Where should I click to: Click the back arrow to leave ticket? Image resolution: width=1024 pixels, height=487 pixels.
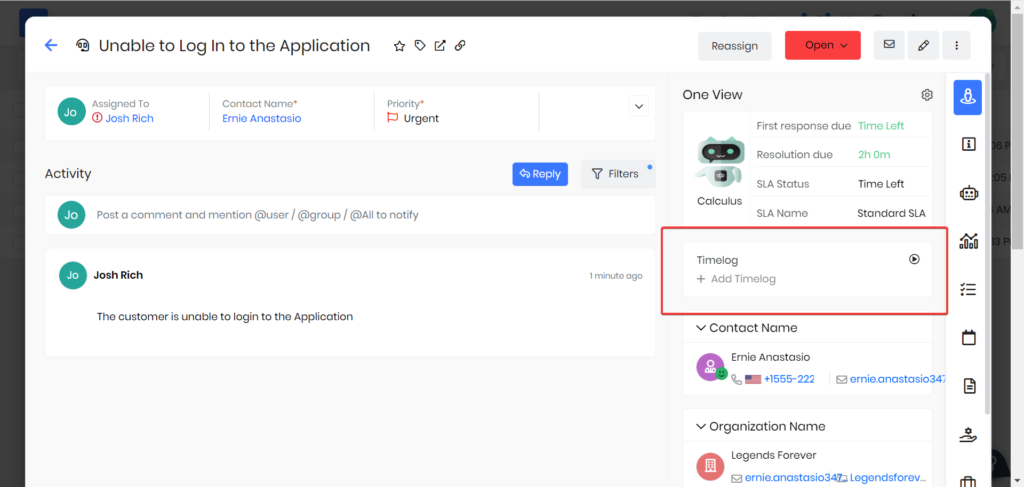tap(51, 45)
